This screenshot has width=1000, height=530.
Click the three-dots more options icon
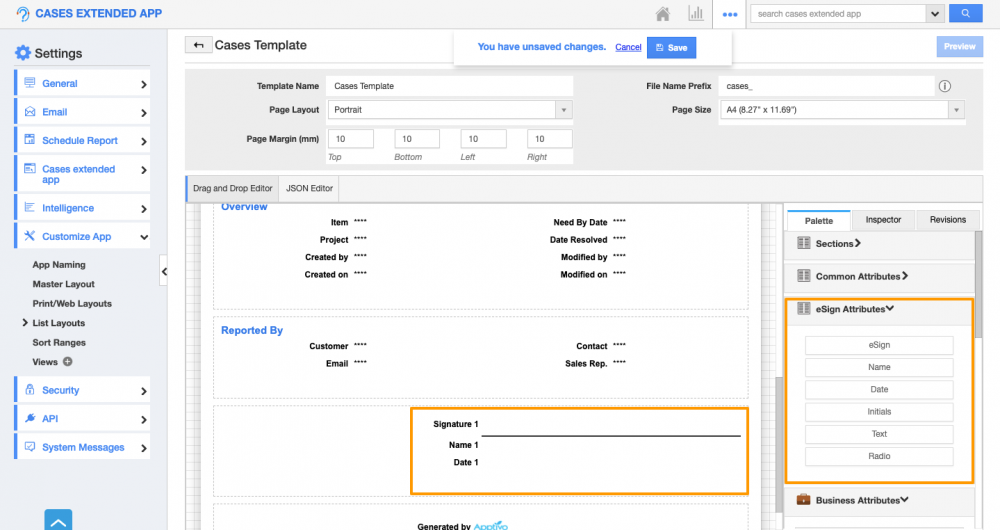coord(730,14)
